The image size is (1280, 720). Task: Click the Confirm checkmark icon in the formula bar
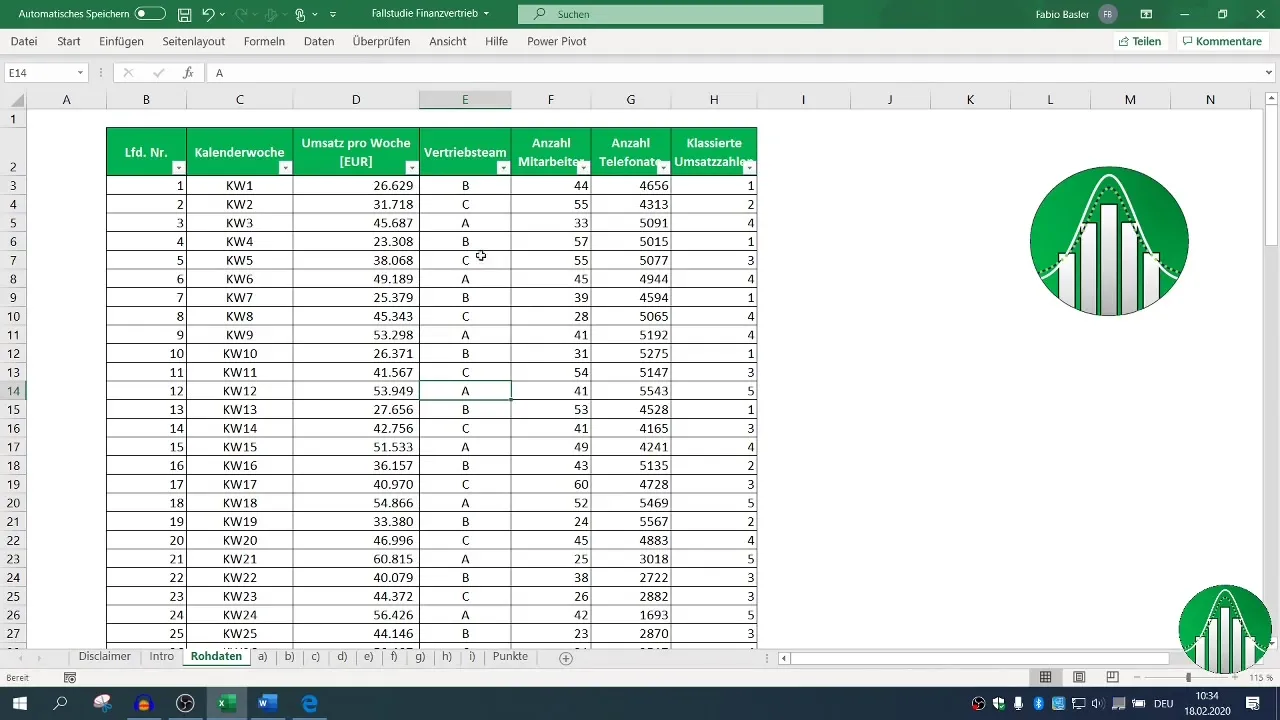(x=158, y=73)
